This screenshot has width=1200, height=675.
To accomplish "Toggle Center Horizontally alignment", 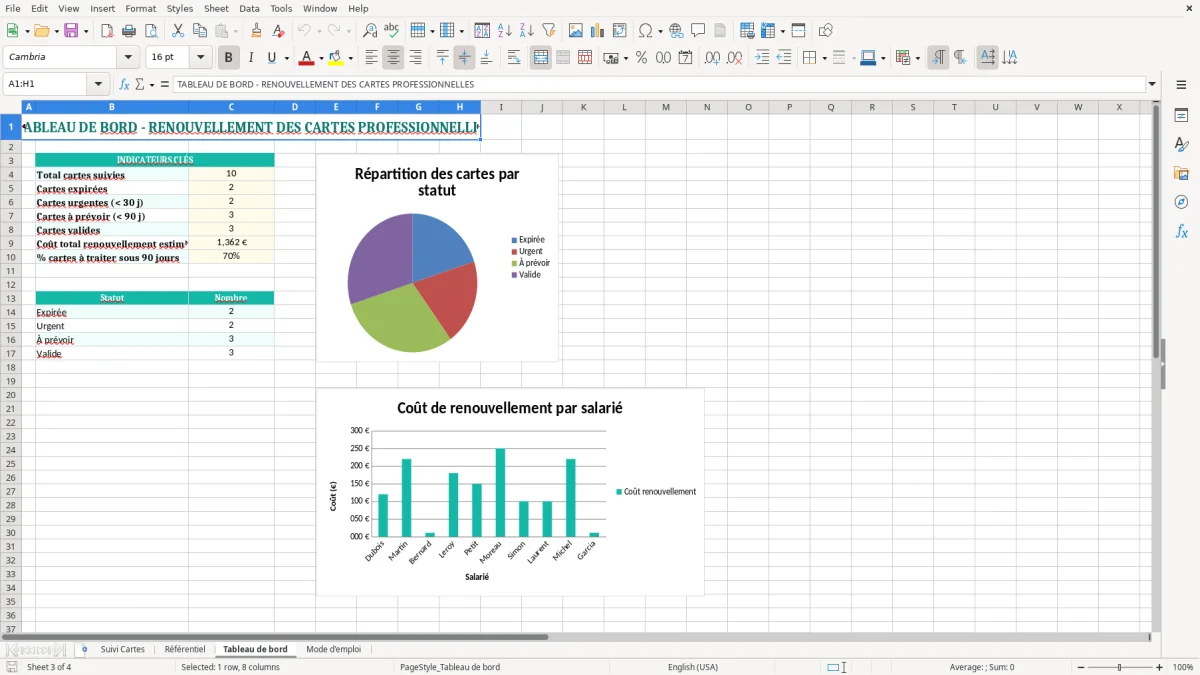I will pyautogui.click(x=393, y=58).
